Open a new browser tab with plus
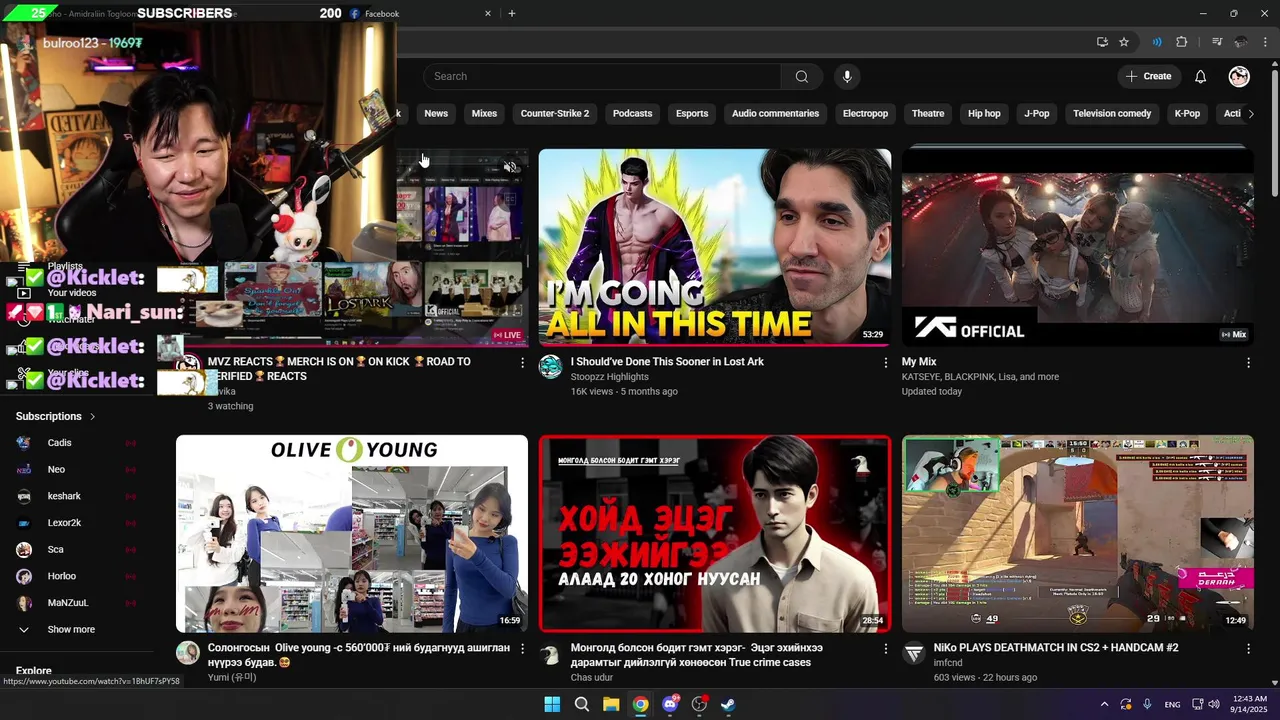This screenshot has width=1280, height=720. pos(512,13)
